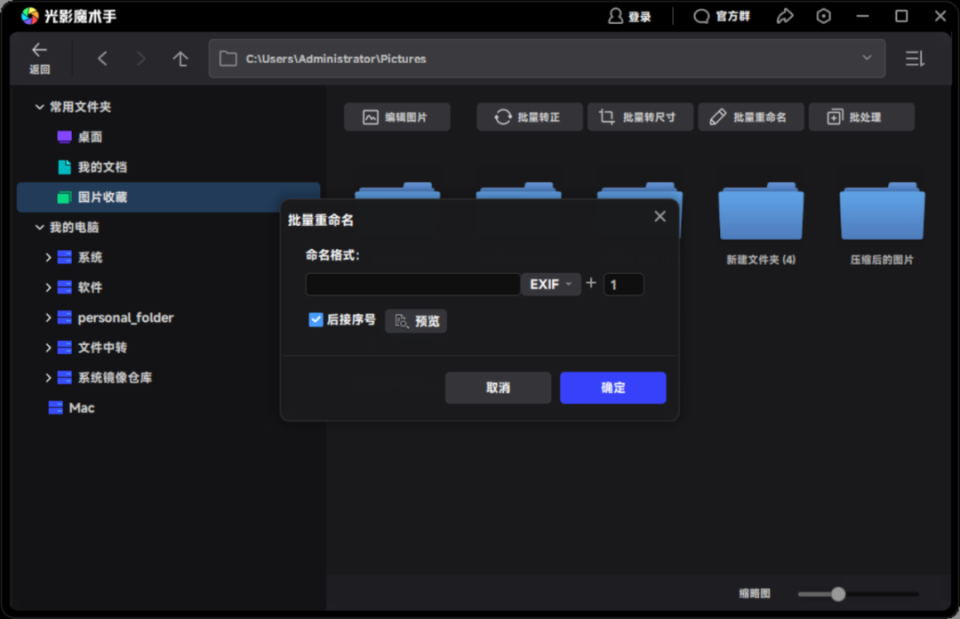Screen dimensions: 960x619
Task: Navigate up one folder with the up arrow
Action: (180, 58)
